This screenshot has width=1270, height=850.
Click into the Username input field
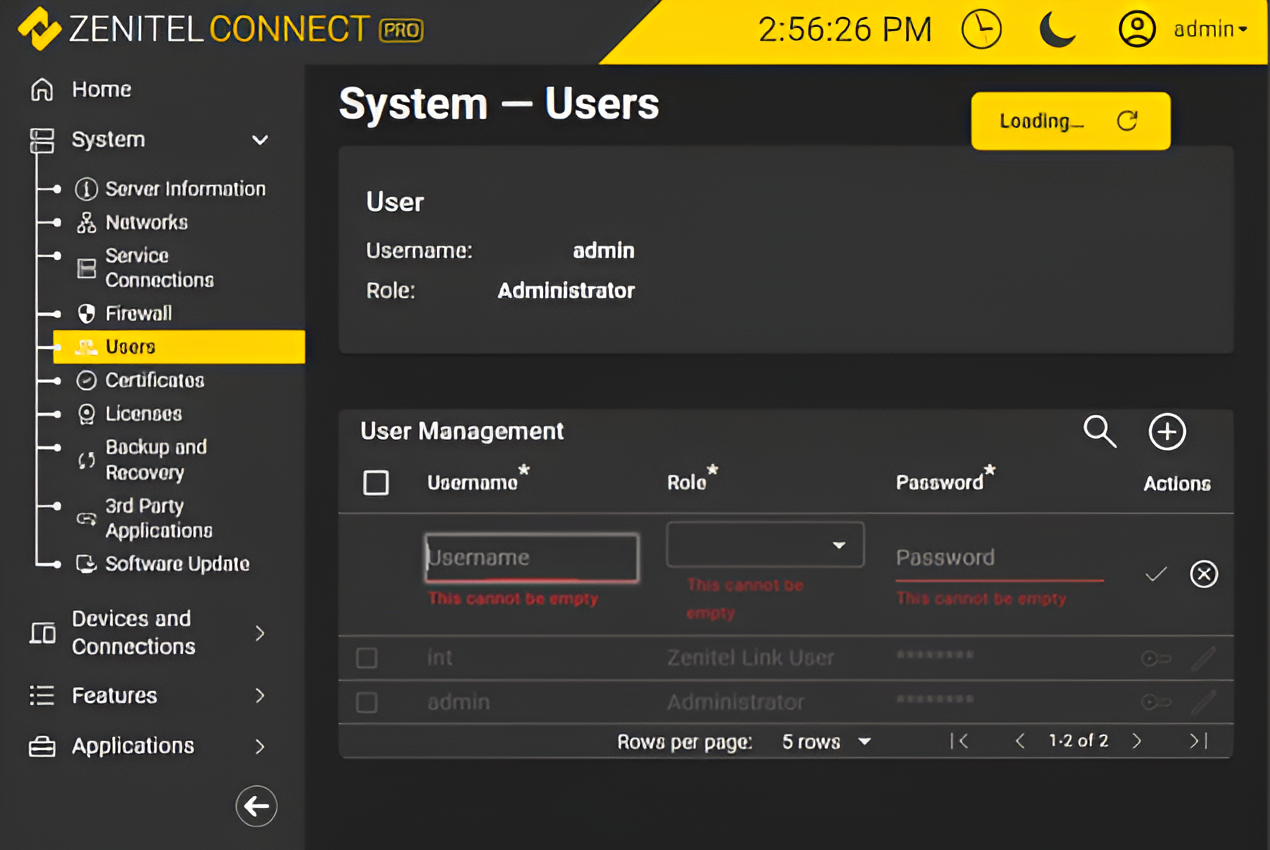click(531, 558)
